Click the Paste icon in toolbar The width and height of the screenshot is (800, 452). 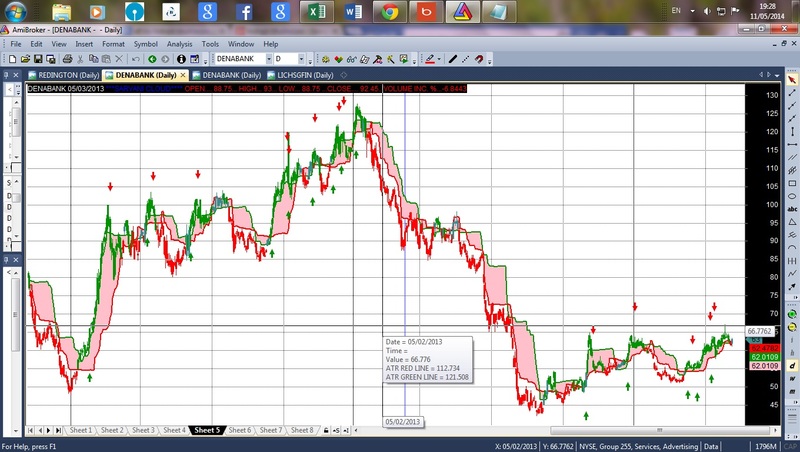click(x=106, y=59)
